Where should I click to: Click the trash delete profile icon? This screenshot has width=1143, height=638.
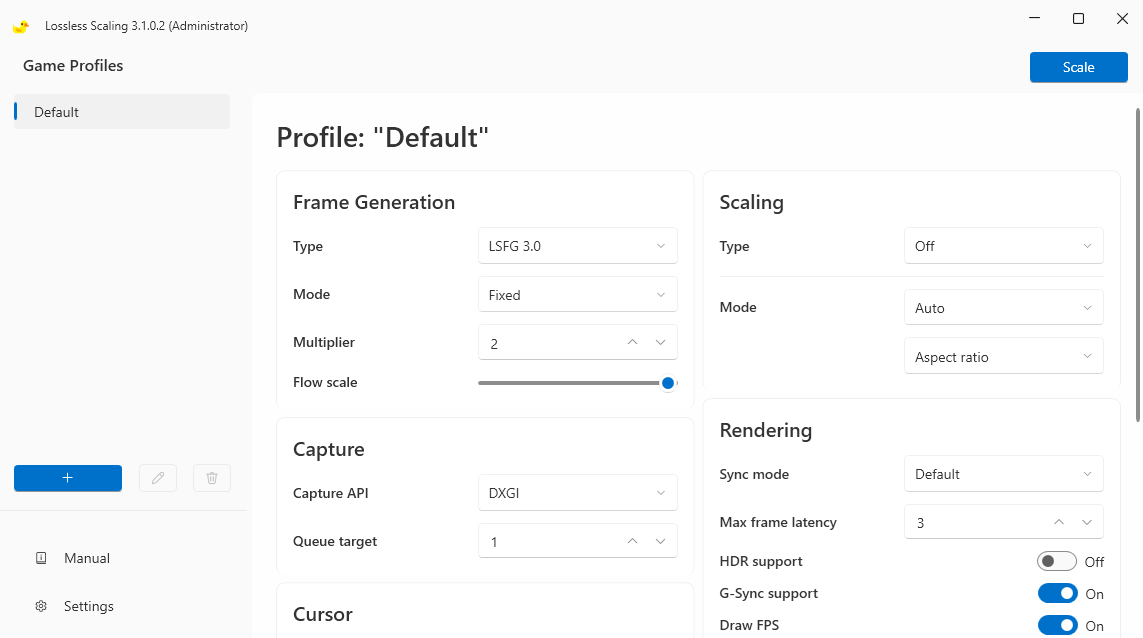(x=212, y=478)
